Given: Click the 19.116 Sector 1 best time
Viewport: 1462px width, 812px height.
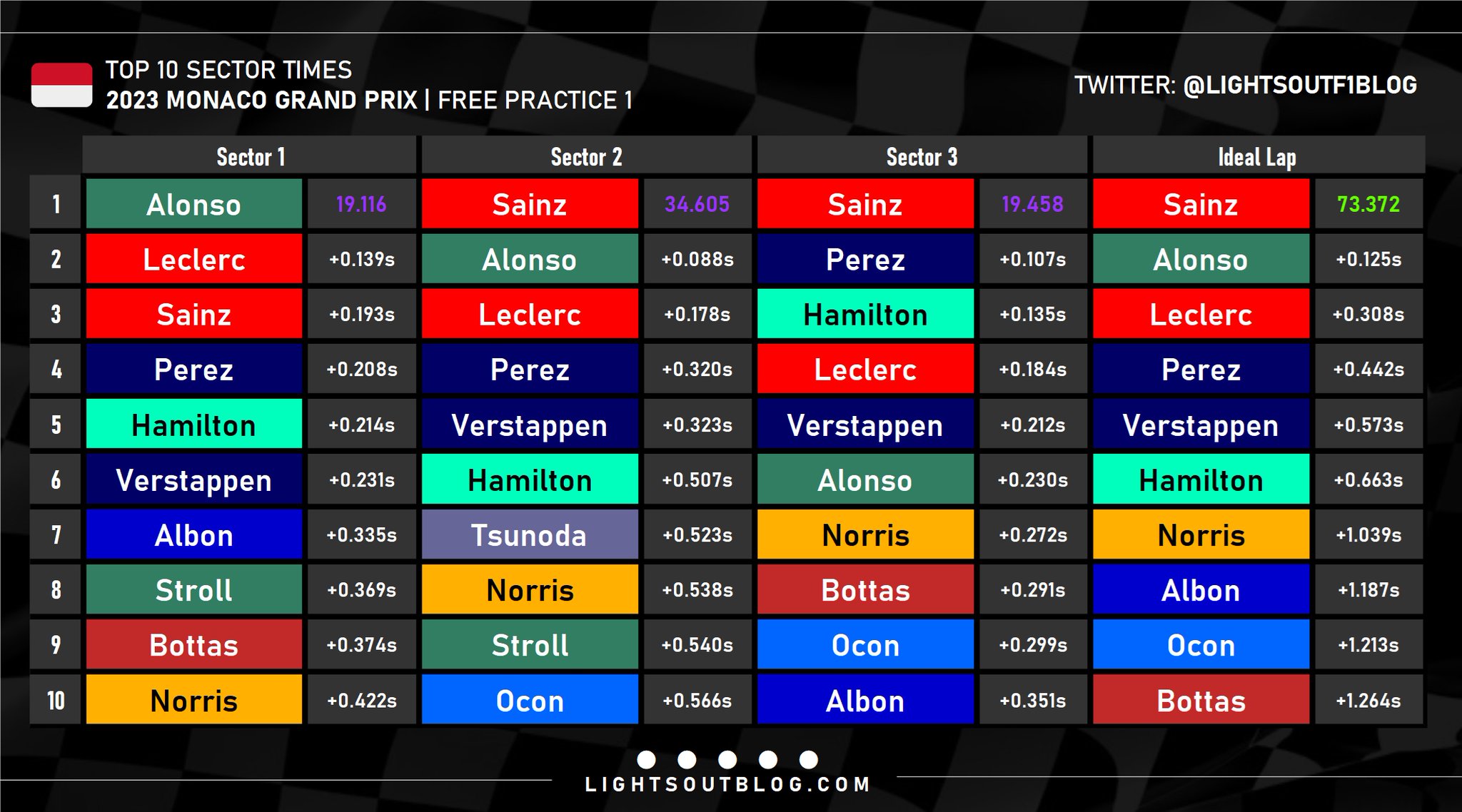Looking at the screenshot, I should coord(361,204).
